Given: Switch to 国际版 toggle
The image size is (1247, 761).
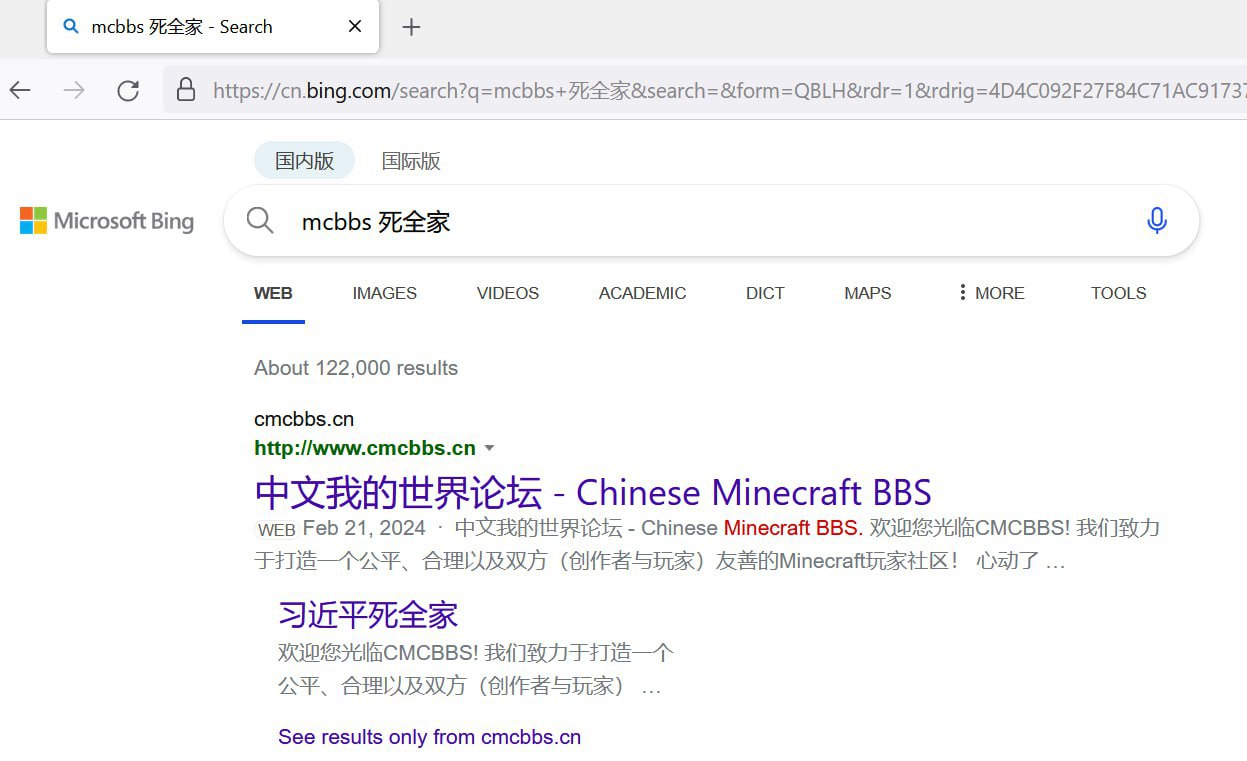Looking at the screenshot, I should [411, 161].
